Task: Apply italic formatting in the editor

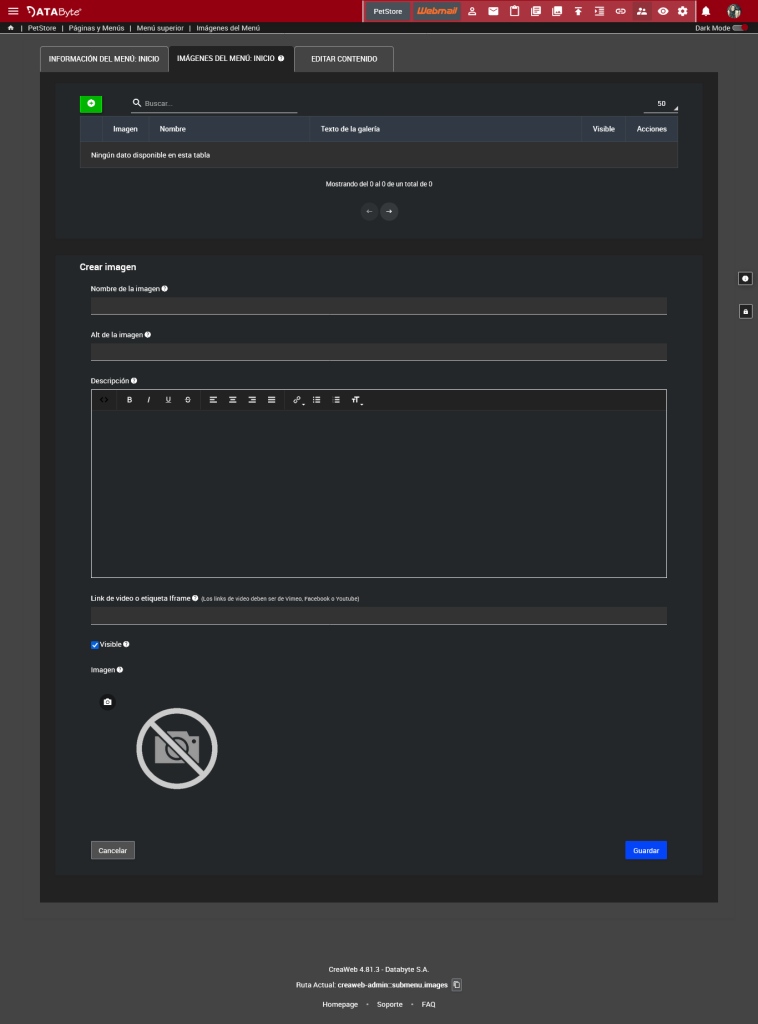Action: tap(149, 400)
